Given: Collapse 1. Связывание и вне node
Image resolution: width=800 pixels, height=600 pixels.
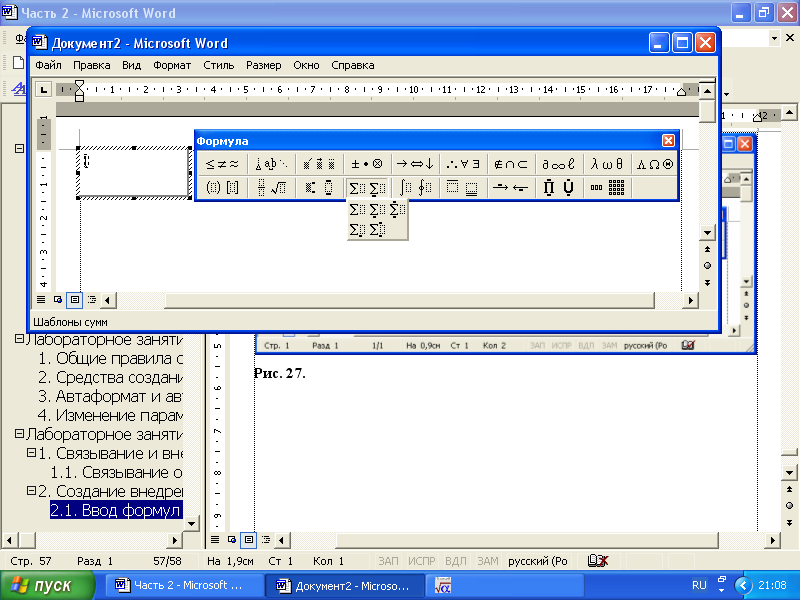Looking at the screenshot, I should coord(31,452).
